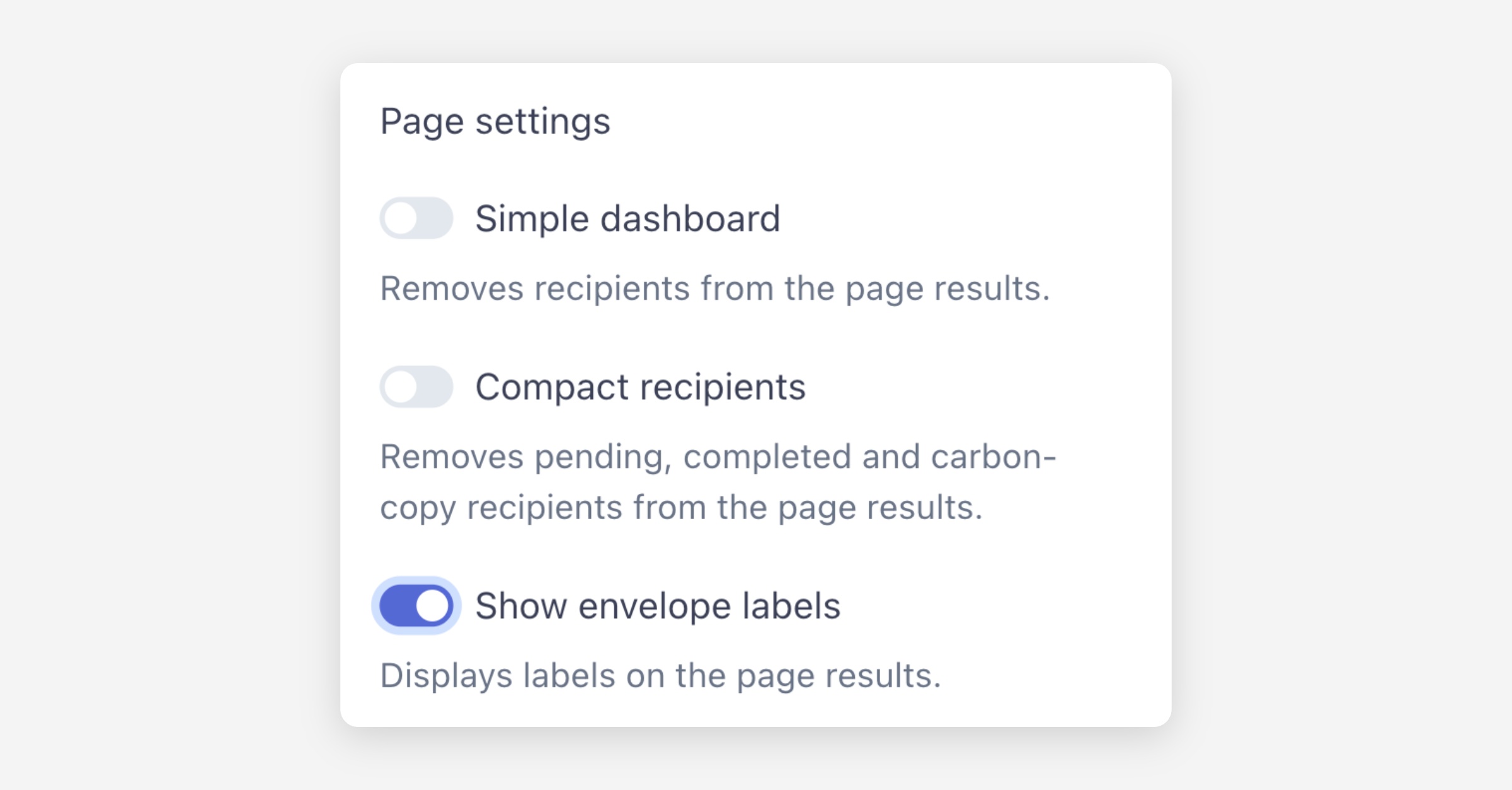1512x790 pixels.
Task: Turn on the Compact recipients switch
Action: (x=416, y=387)
